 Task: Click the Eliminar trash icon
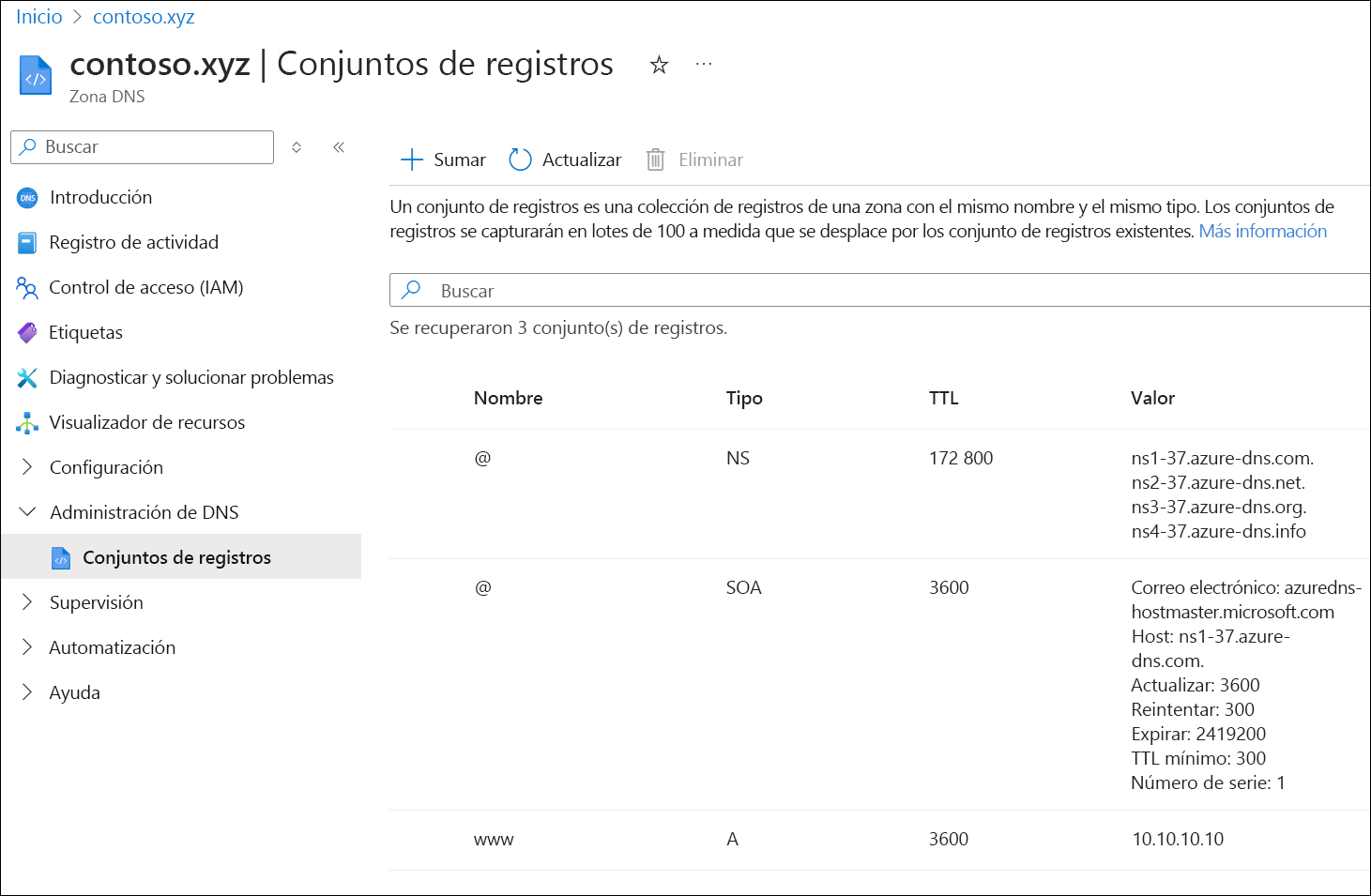[x=656, y=159]
